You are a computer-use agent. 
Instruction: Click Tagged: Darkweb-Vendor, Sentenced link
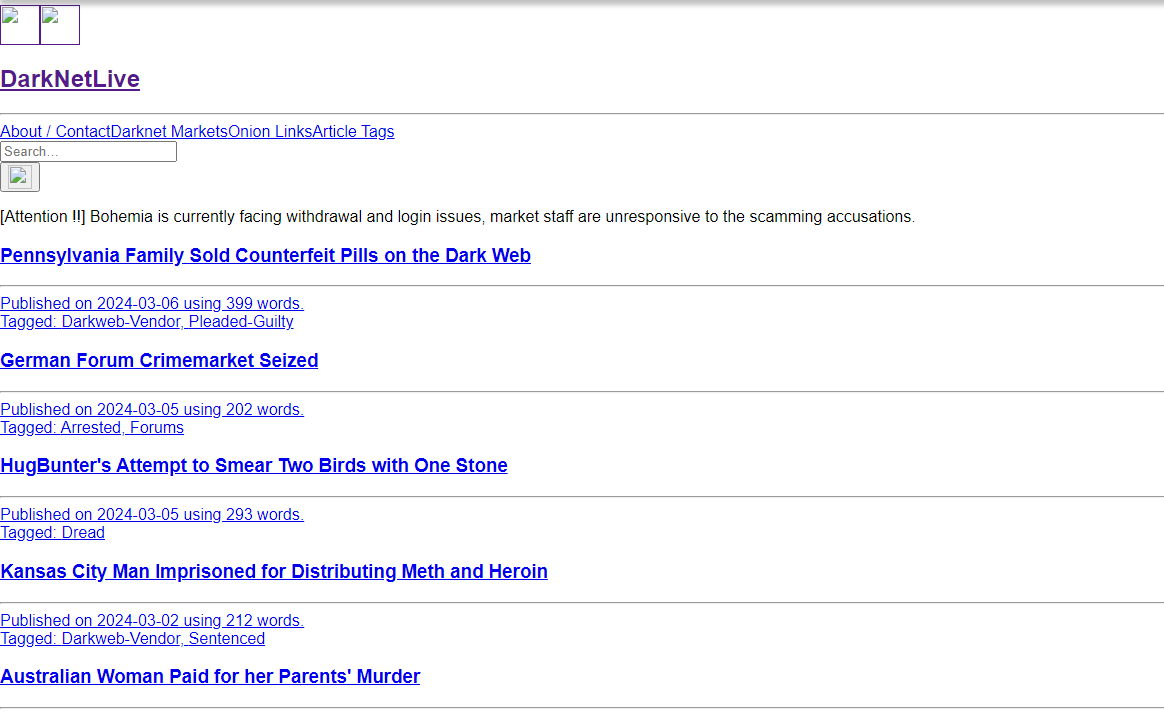(133, 638)
